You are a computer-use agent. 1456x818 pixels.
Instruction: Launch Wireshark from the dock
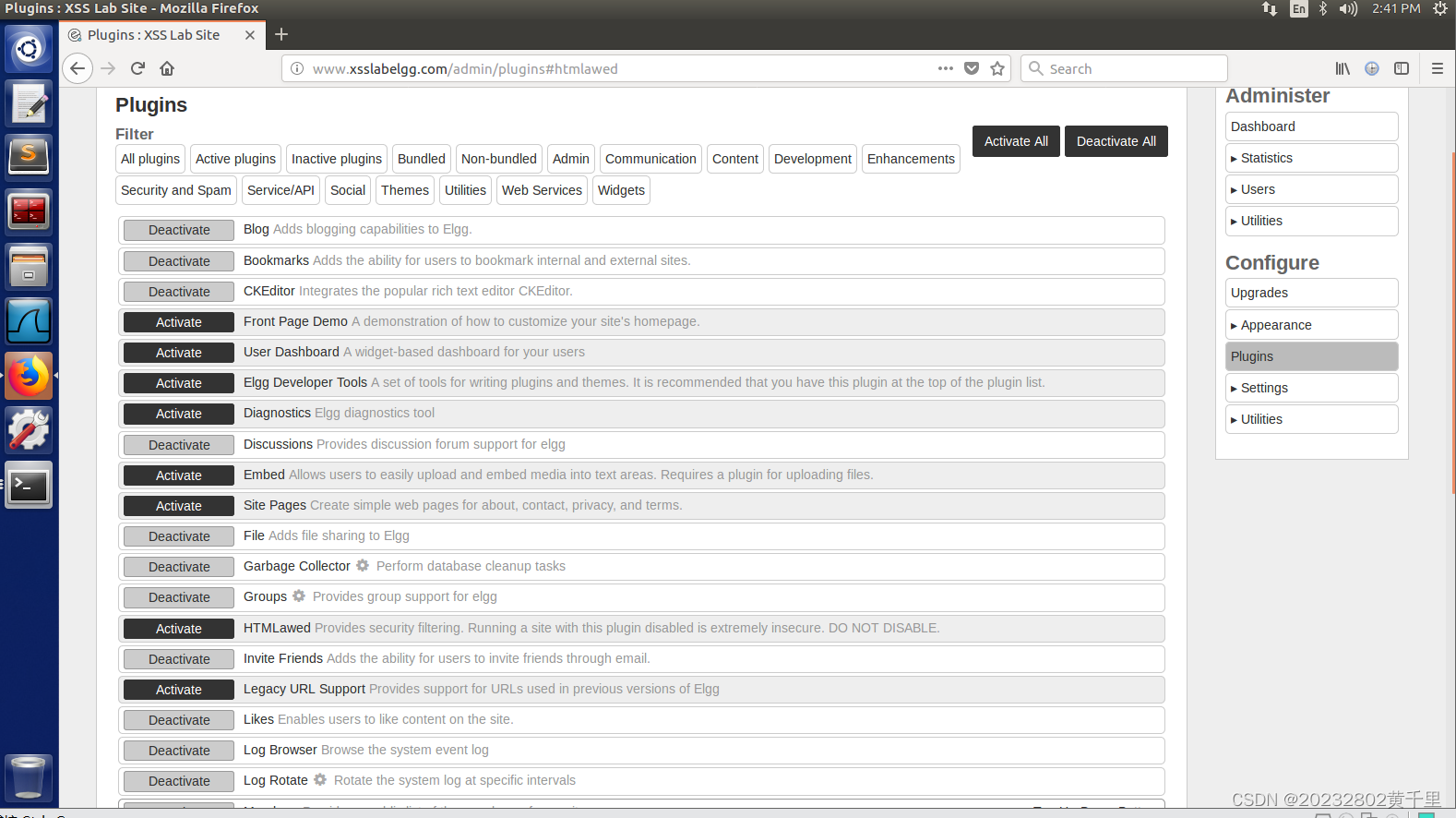click(x=29, y=320)
